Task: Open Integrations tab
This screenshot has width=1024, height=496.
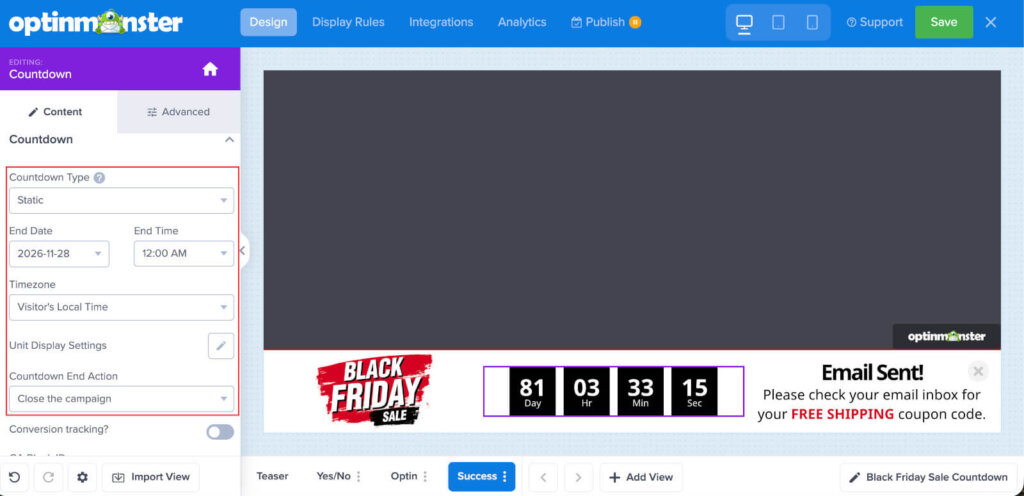Action: pos(441,22)
